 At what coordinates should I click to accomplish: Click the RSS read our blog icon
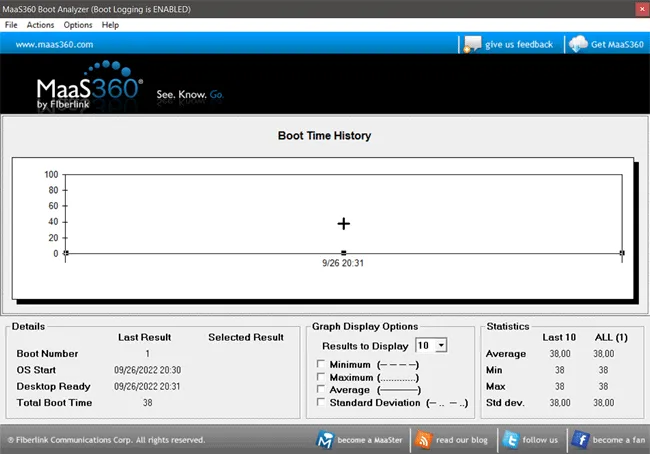click(x=423, y=439)
